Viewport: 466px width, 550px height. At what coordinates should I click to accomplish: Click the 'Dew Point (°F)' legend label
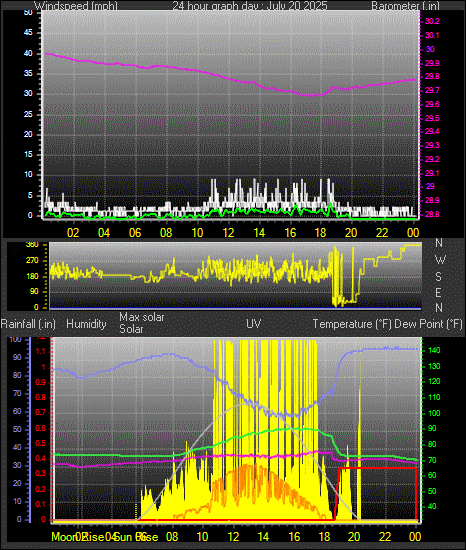click(428, 324)
